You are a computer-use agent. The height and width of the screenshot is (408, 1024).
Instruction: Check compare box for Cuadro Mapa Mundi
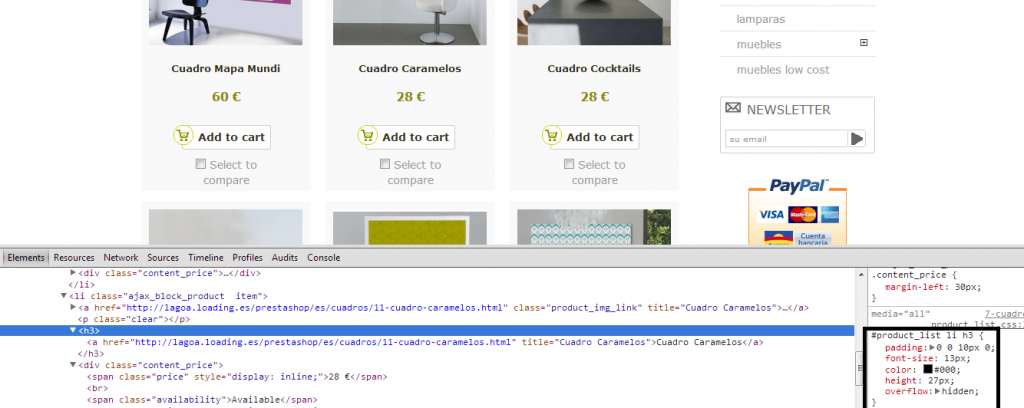point(201,164)
